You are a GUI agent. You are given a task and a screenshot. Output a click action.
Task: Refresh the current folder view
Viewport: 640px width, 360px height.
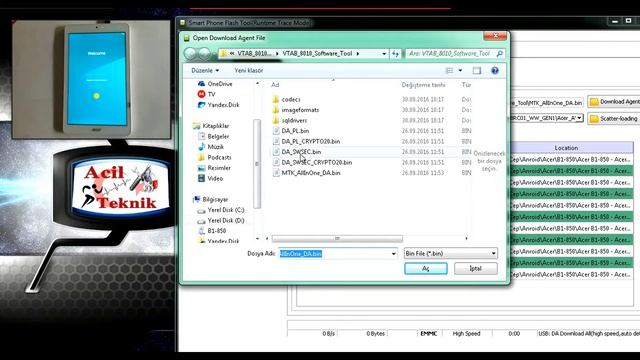click(x=395, y=53)
